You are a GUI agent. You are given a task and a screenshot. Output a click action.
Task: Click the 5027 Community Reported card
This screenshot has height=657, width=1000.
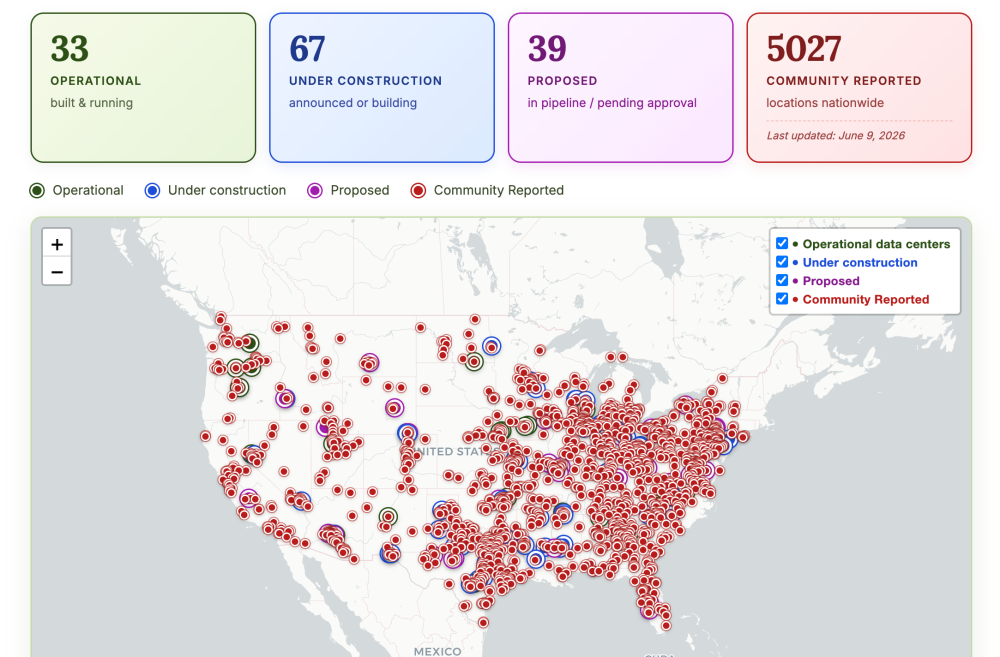pos(859,87)
